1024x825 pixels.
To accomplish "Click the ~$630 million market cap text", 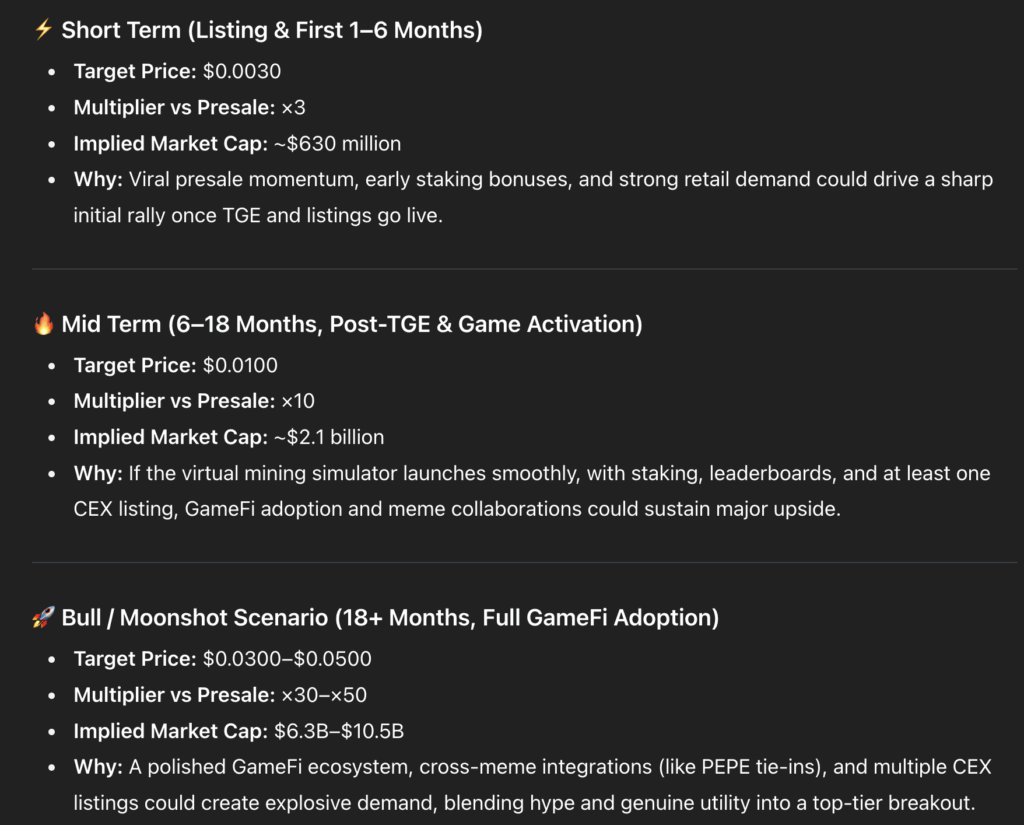I will point(337,144).
